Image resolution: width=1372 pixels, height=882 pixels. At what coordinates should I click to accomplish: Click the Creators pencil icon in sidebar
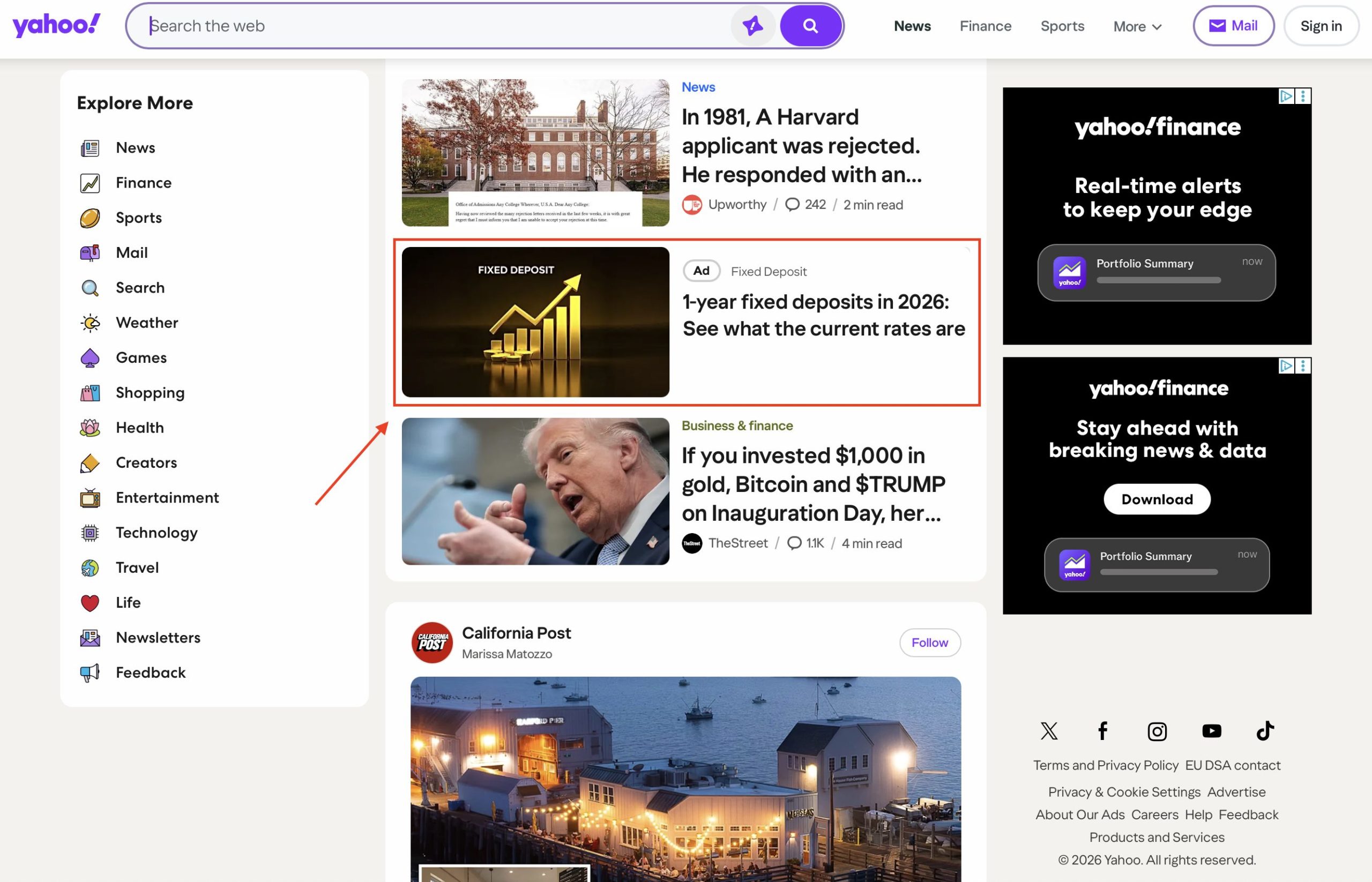[90, 463]
